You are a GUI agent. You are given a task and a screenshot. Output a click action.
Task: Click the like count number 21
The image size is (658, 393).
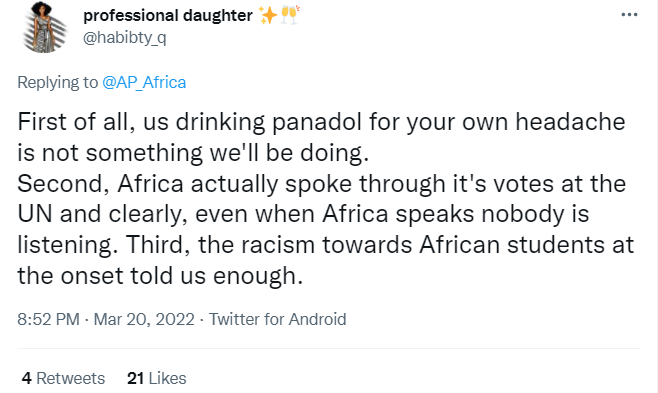pos(136,378)
